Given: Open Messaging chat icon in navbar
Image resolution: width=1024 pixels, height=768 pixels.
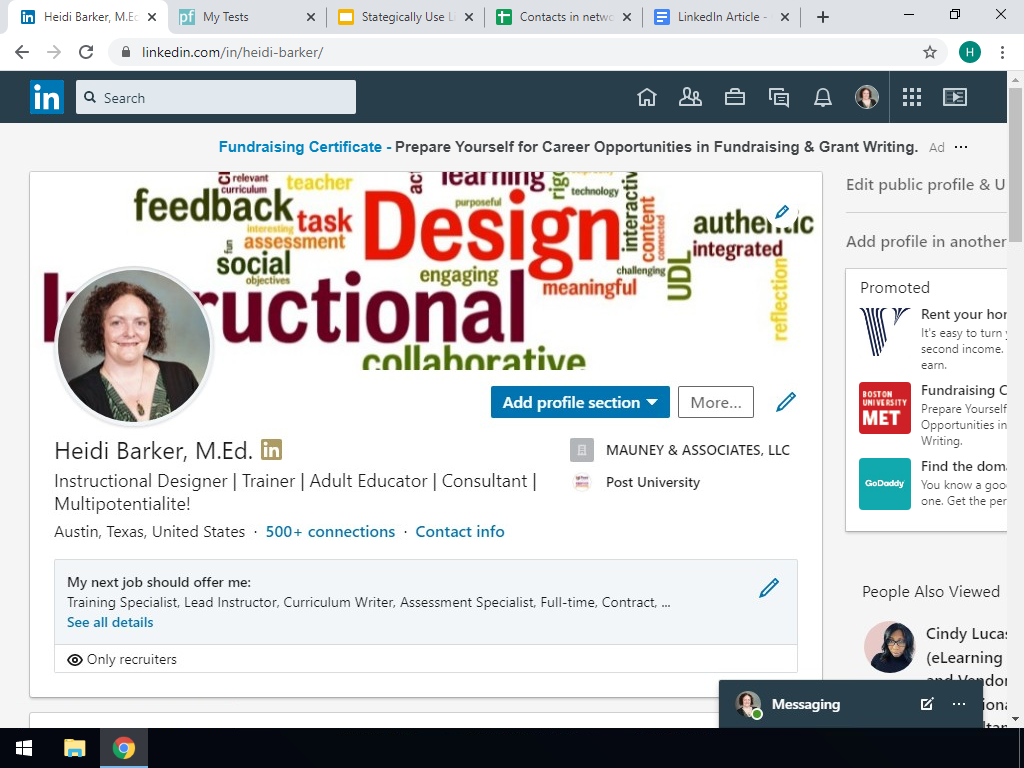Looking at the screenshot, I should (778, 97).
